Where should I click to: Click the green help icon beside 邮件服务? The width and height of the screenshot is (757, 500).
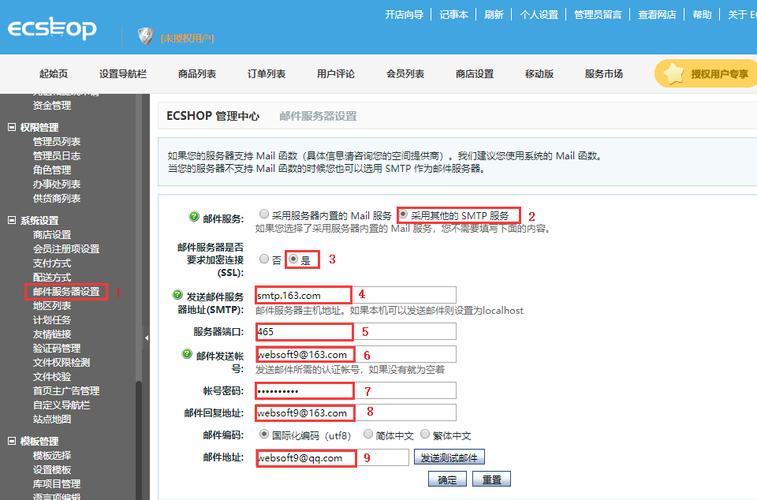point(194,217)
